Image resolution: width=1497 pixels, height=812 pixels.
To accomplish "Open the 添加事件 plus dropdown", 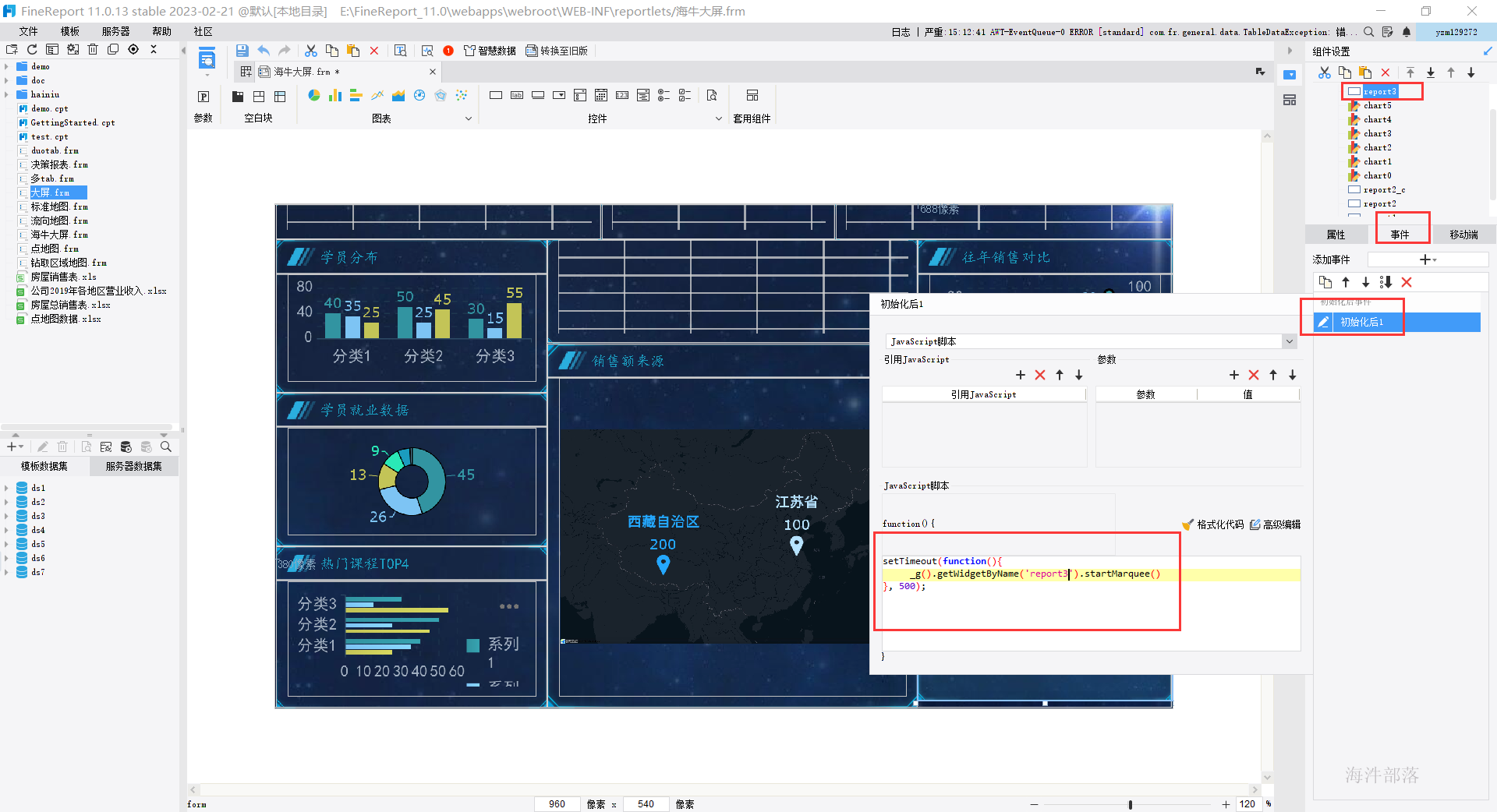I will point(1428,259).
